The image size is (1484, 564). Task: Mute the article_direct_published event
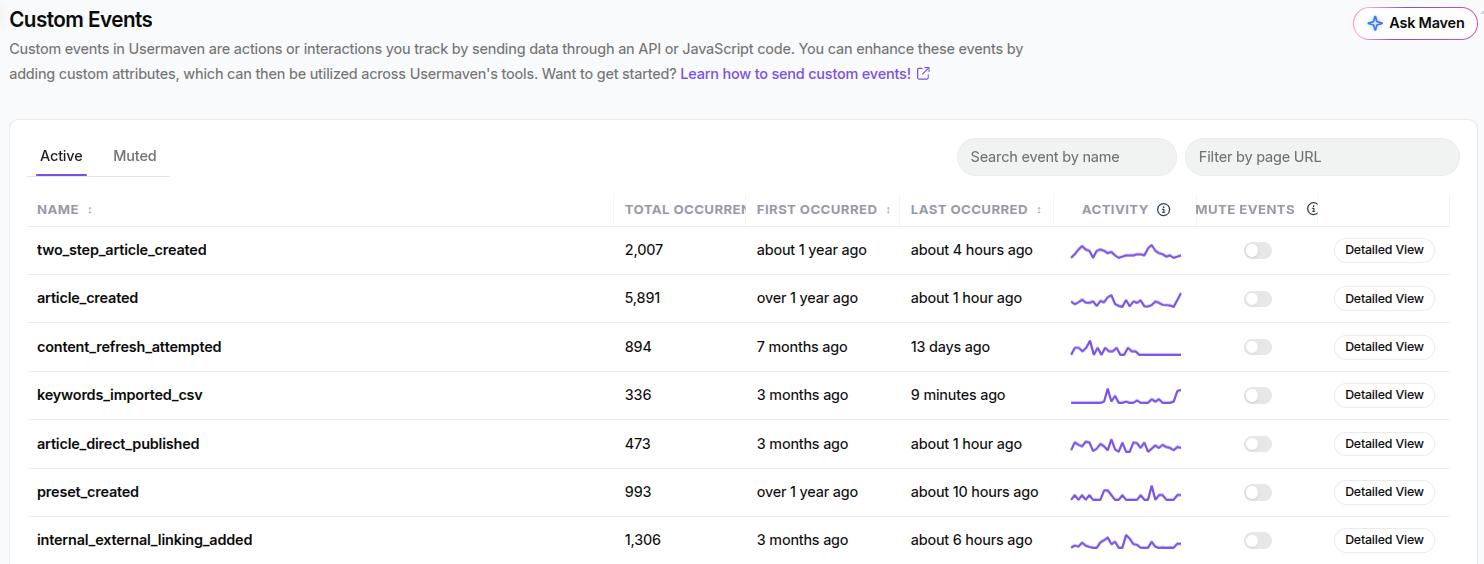(1257, 444)
